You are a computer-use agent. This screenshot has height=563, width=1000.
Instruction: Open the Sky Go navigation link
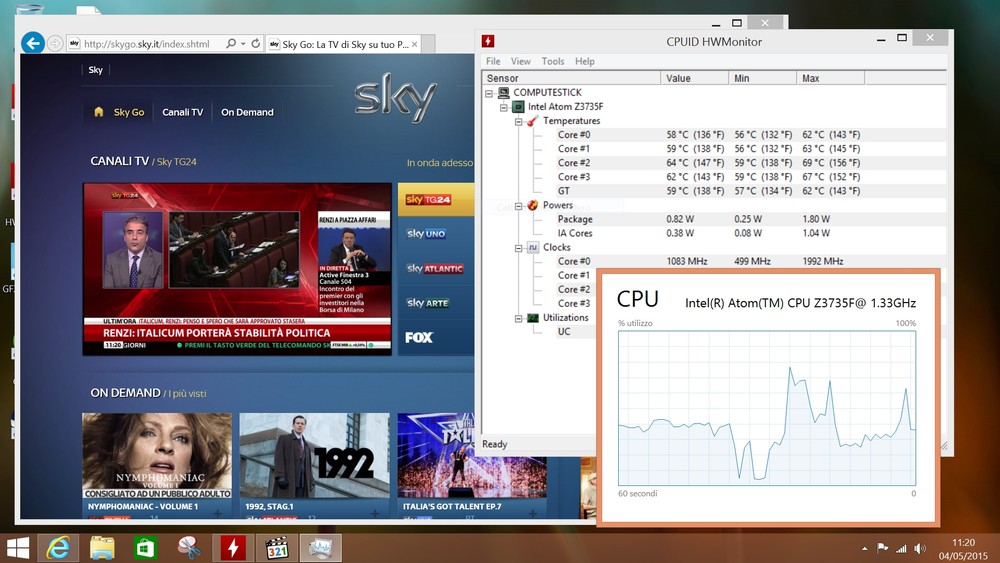tap(129, 112)
